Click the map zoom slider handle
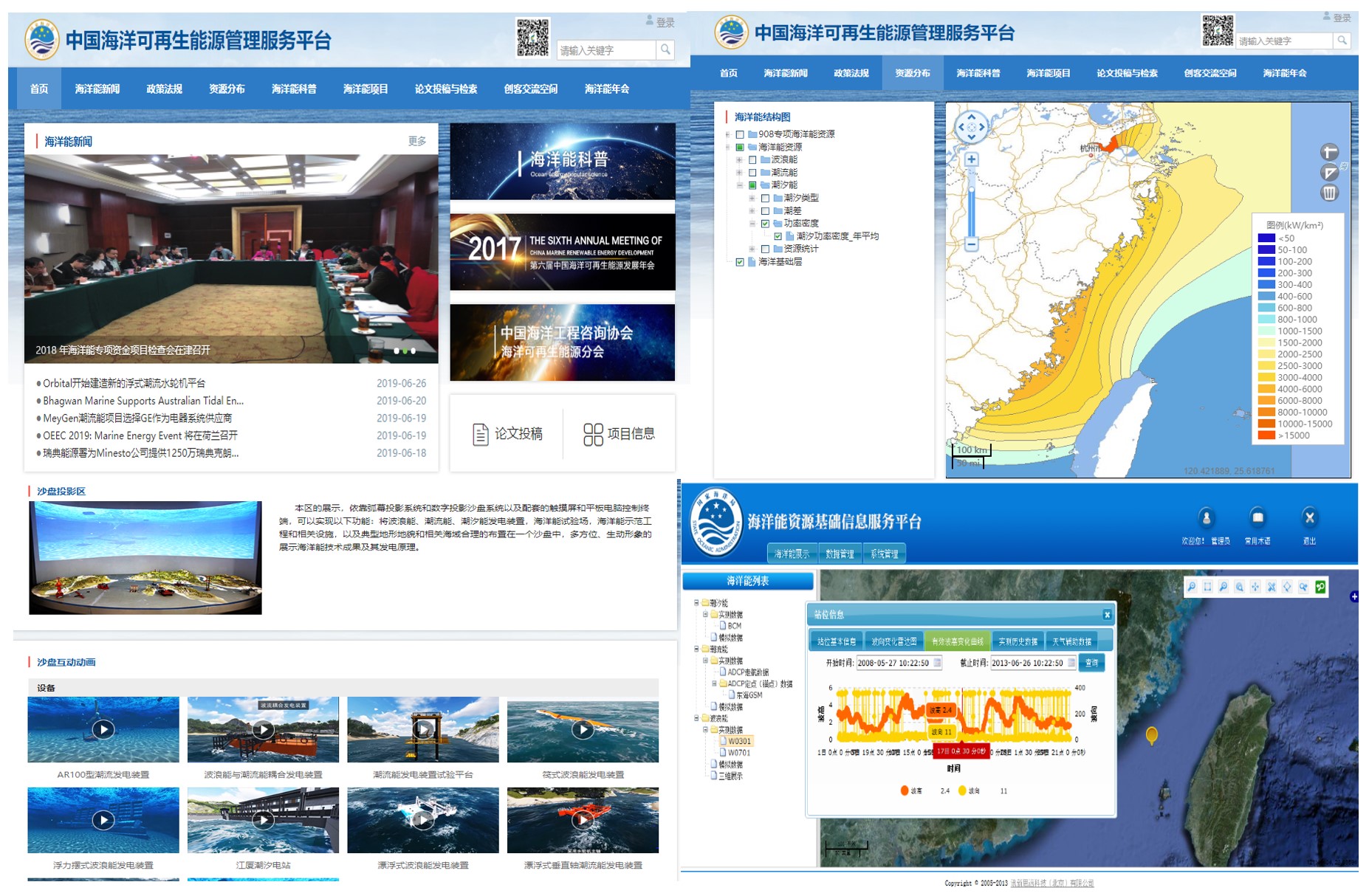This screenshot has height=896, width=1369. tap(972, 190)
